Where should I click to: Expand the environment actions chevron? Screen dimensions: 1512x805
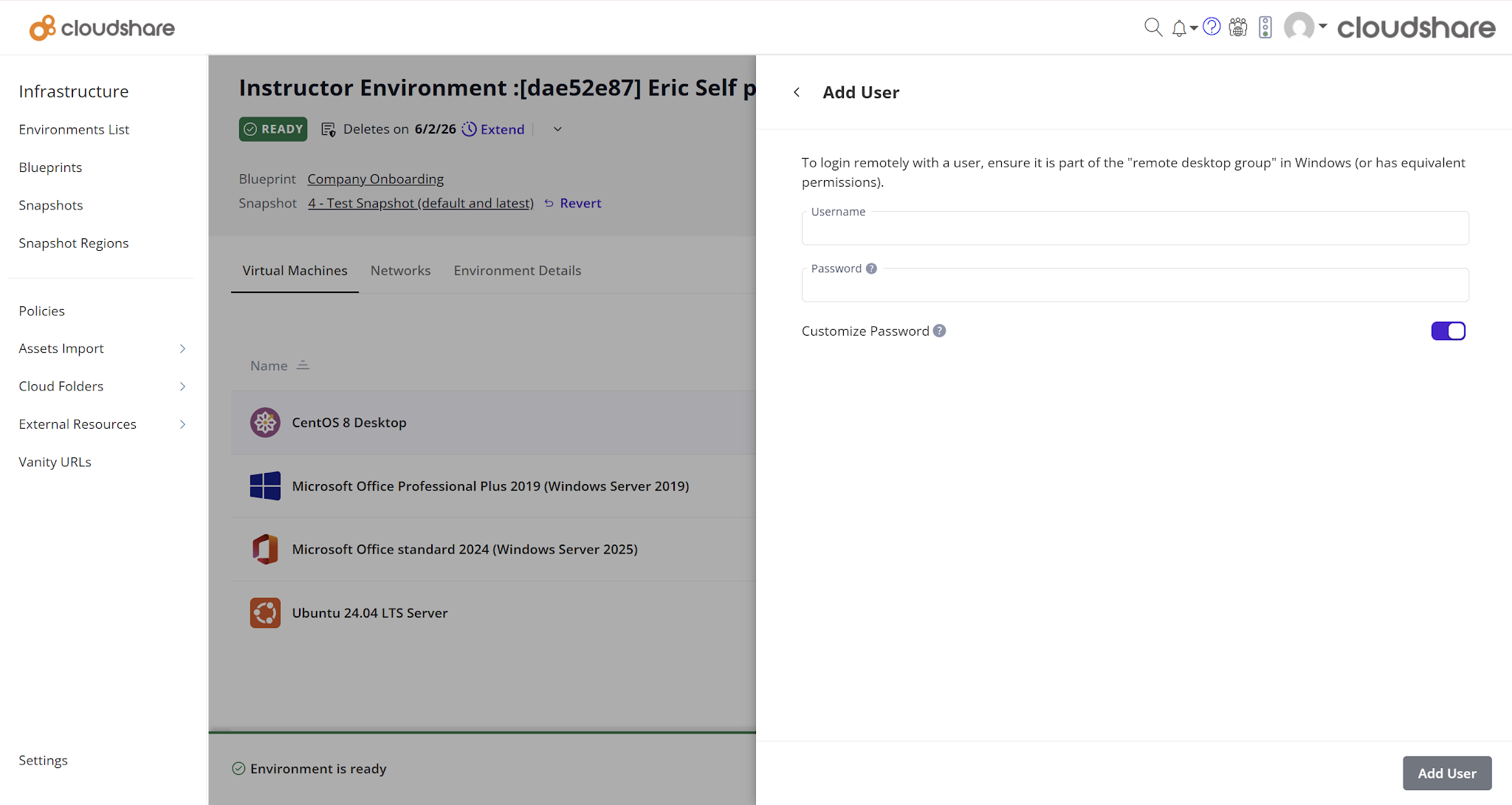pos(557,129)
